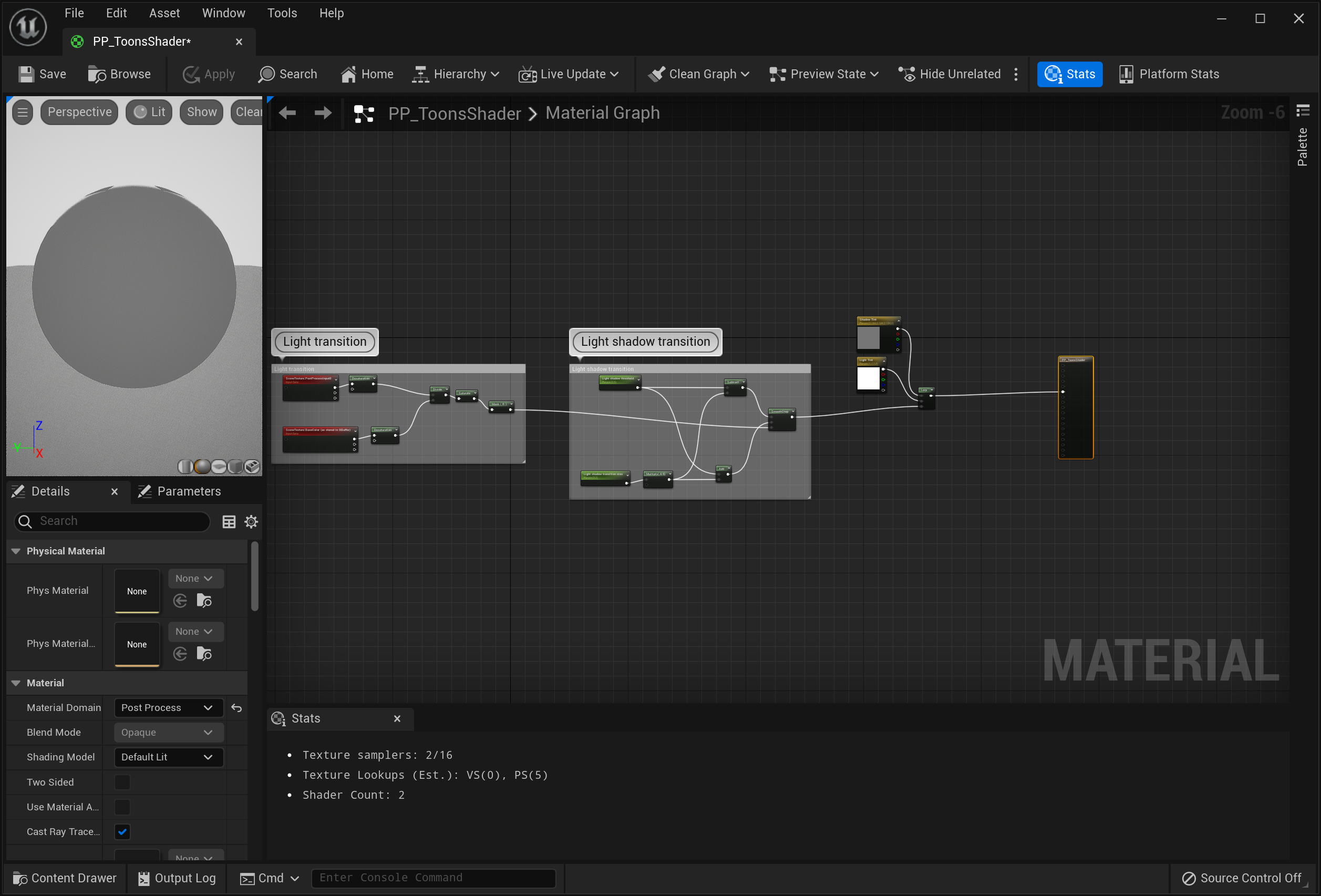Open Browse to asset in content browser
This screenshot has height=896, width=1321.
tap(119, 74)
